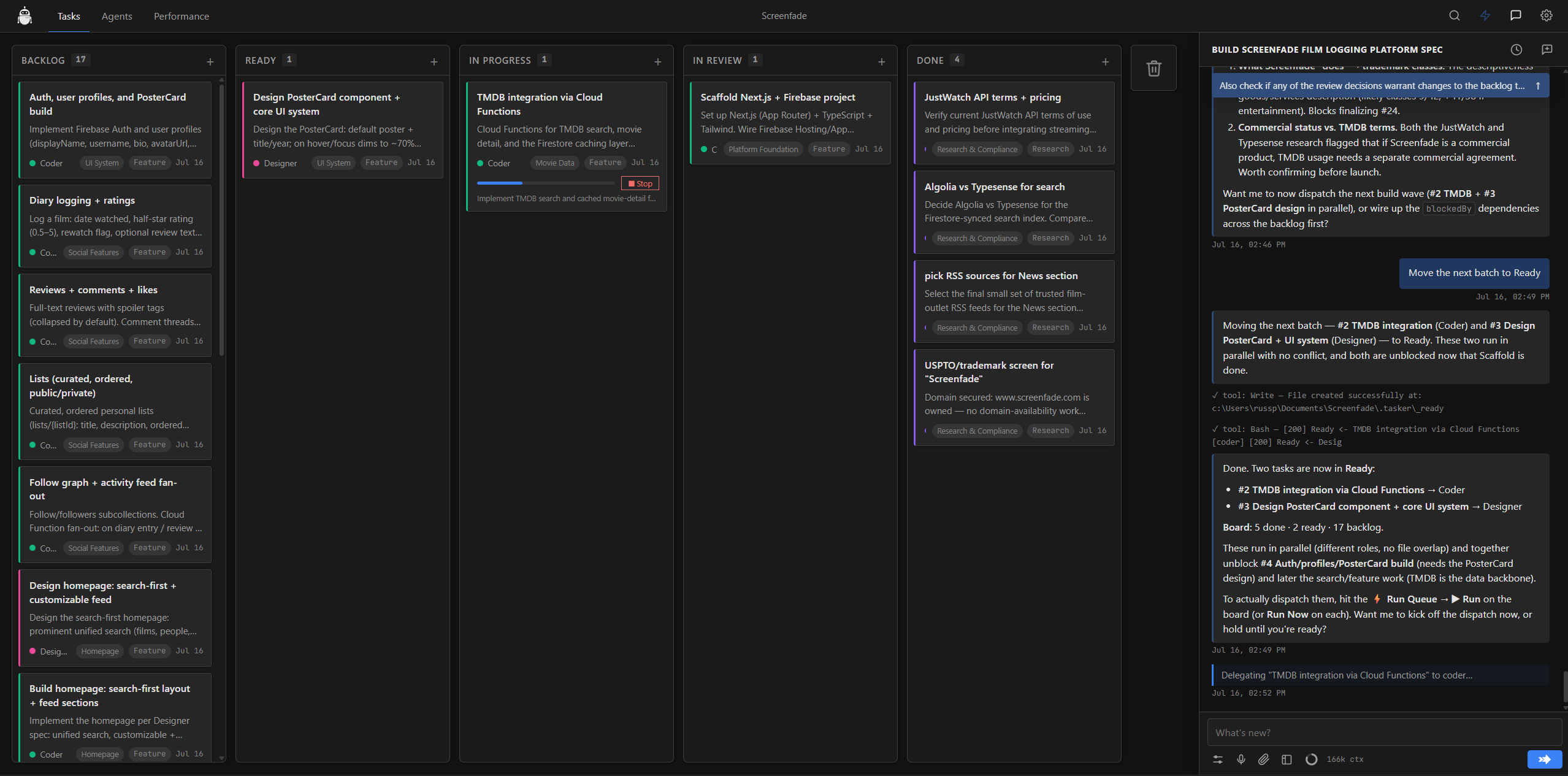Jump up using arrow on pinned message banner
The image size is (1568, 776).
point(1538,86)
